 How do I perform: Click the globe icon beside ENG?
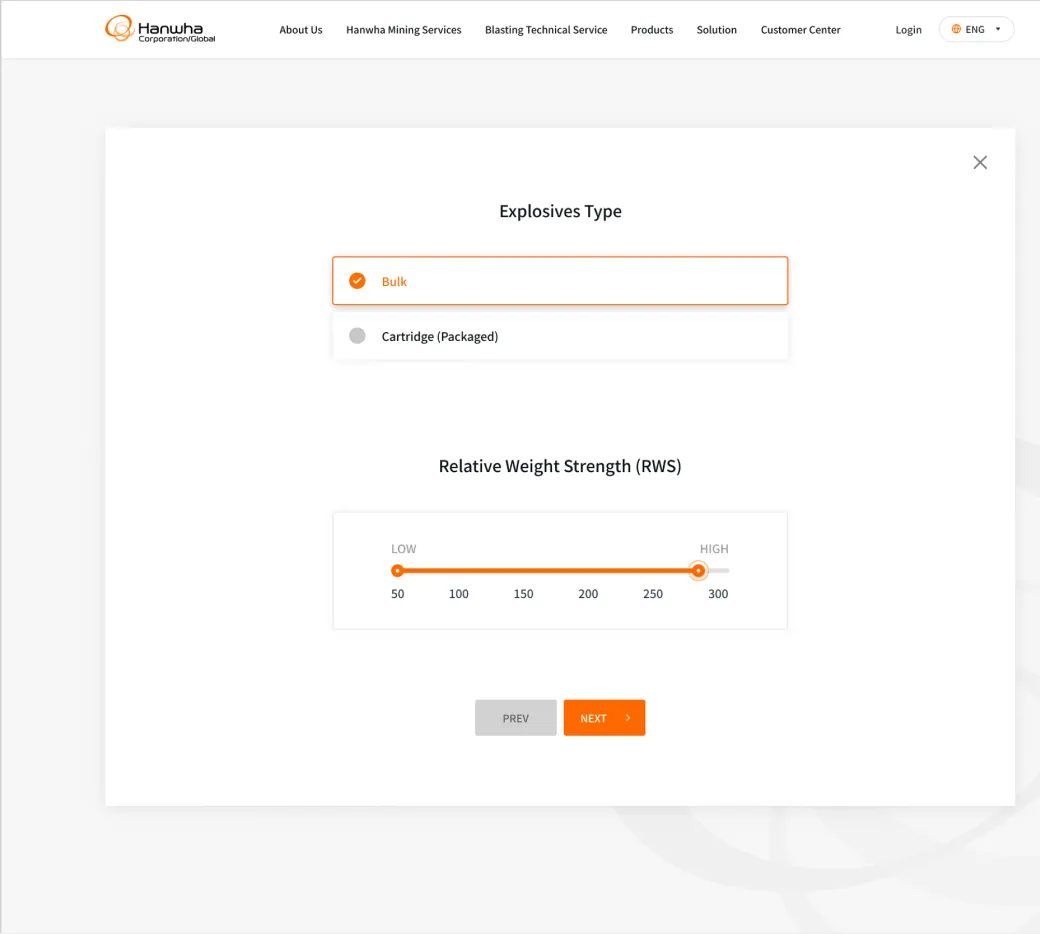tap(956, 30)
